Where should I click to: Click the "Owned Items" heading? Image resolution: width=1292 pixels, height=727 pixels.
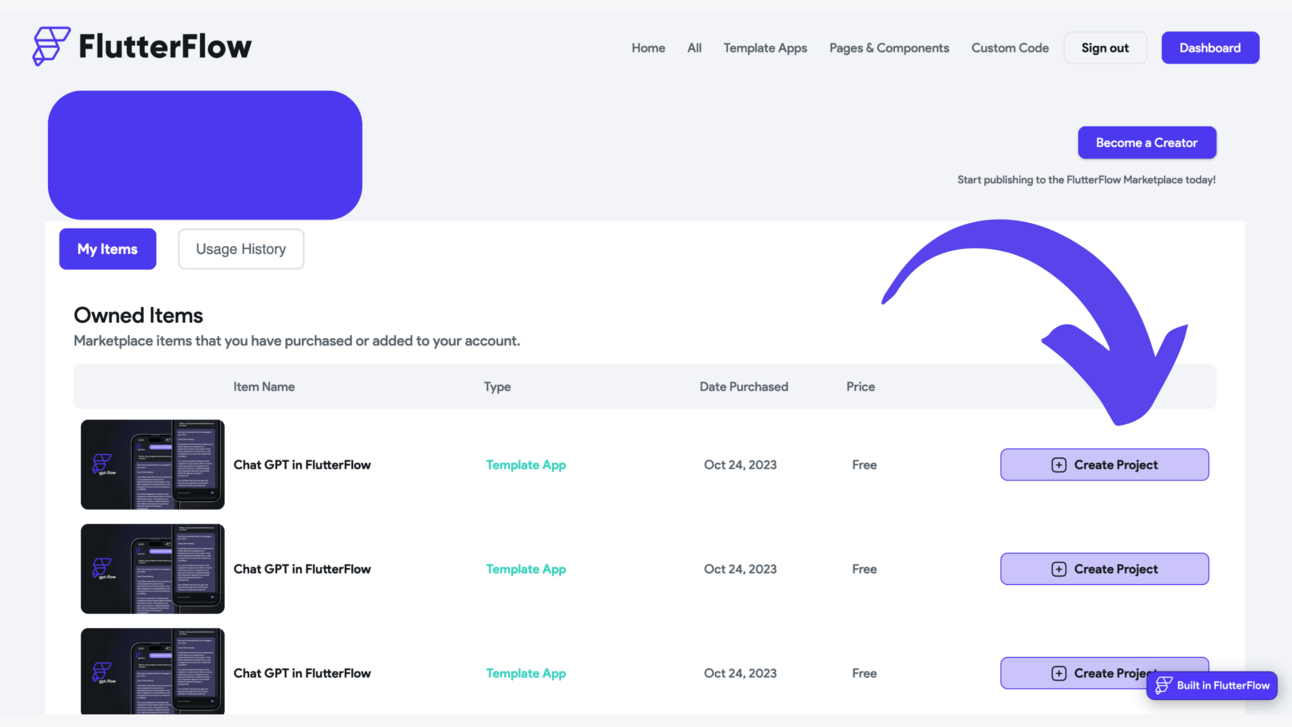click(138, 315)
